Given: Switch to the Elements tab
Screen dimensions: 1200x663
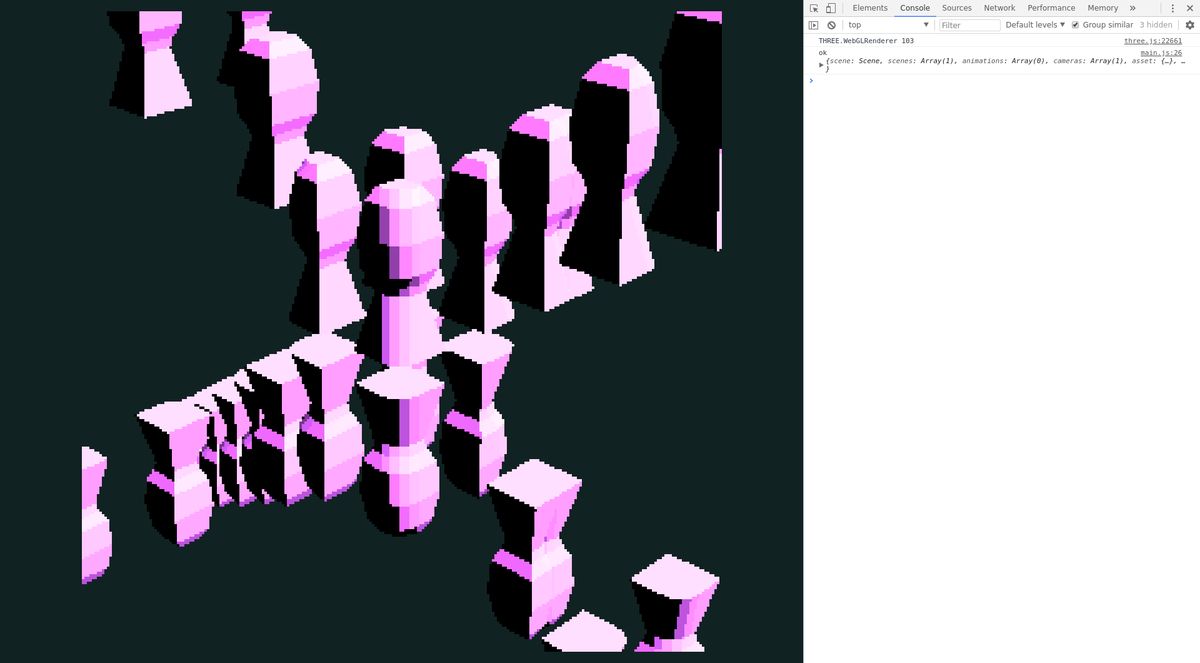Looking at the screenshot, I should (x=869, y=8).
